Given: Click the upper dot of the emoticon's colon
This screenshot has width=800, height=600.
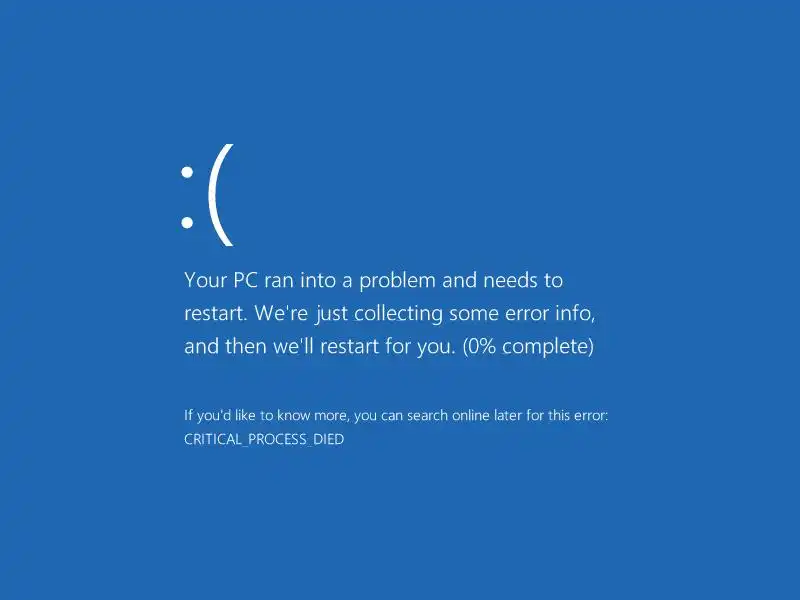Looking at the screenshot, I should pos(187,172).
